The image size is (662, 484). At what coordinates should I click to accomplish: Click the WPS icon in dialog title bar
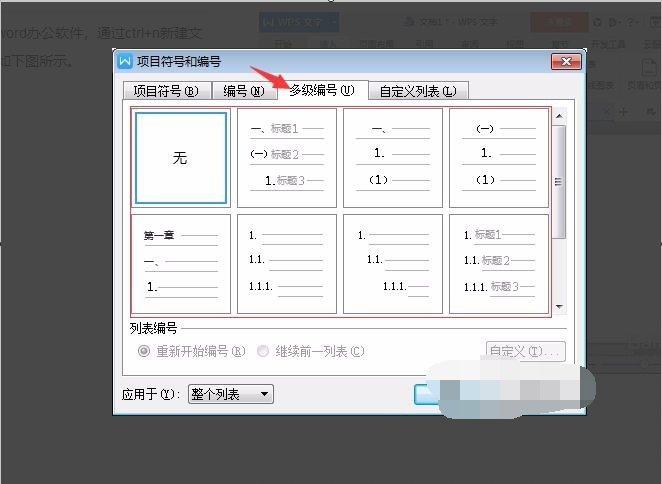[x=125, y=62]
